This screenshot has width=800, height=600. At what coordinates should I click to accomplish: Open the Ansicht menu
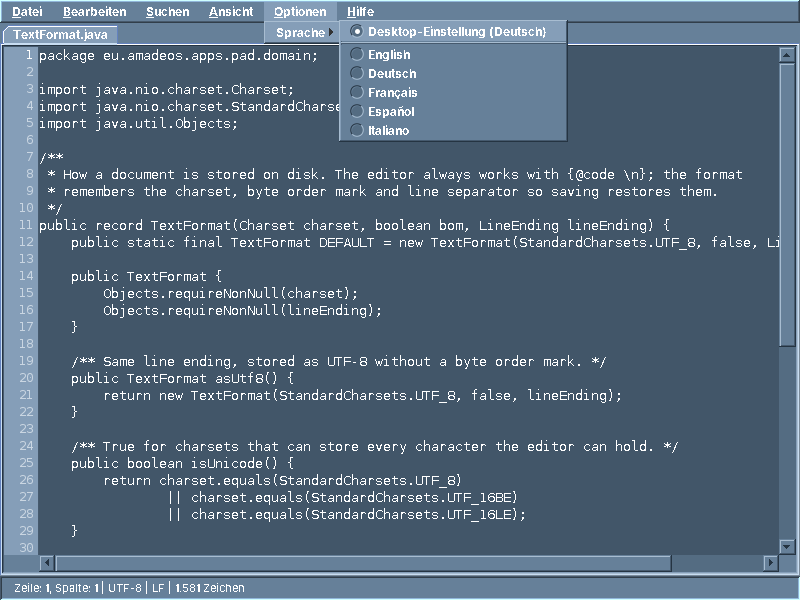coord(231,11)
